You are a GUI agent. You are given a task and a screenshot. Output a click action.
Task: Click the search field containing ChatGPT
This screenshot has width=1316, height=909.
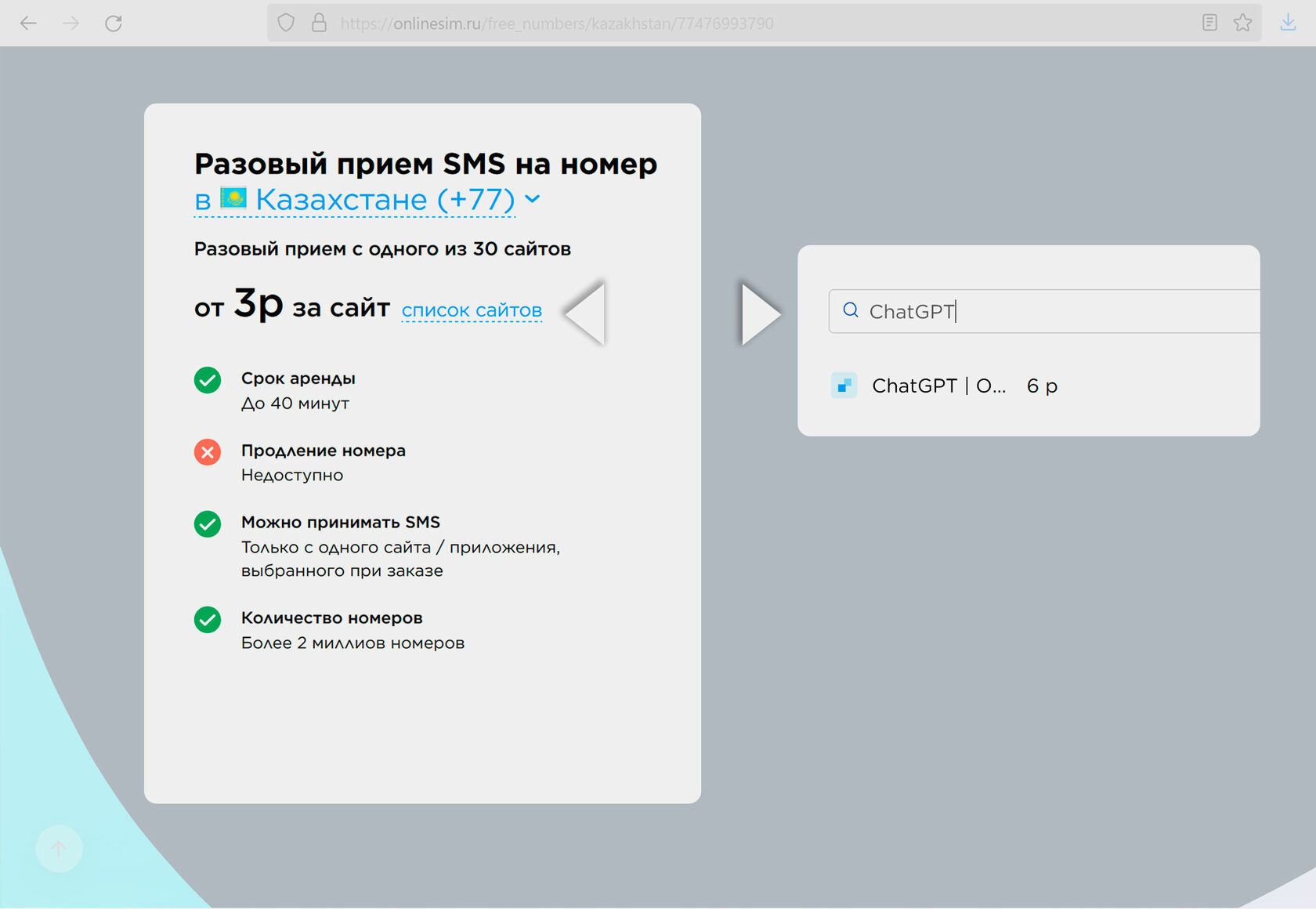(x=1044, y=311)
